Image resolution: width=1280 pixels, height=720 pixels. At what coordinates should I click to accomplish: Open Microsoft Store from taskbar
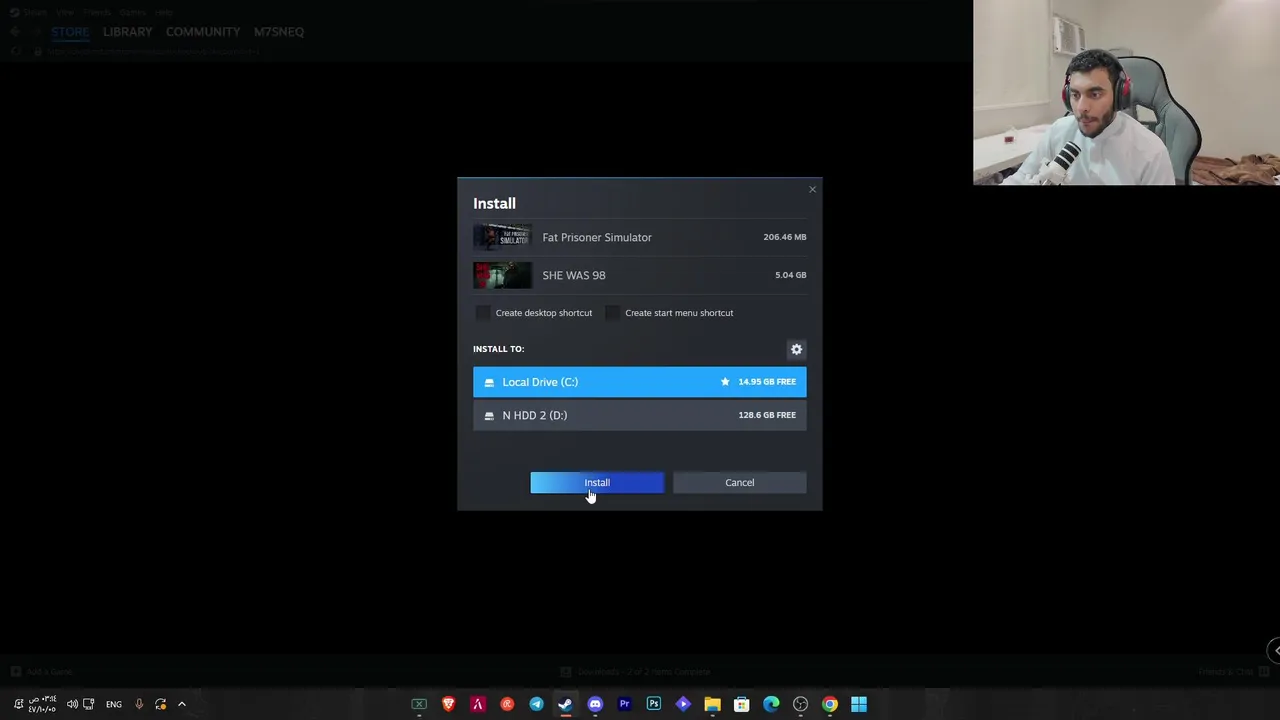(x=742, y=704)
